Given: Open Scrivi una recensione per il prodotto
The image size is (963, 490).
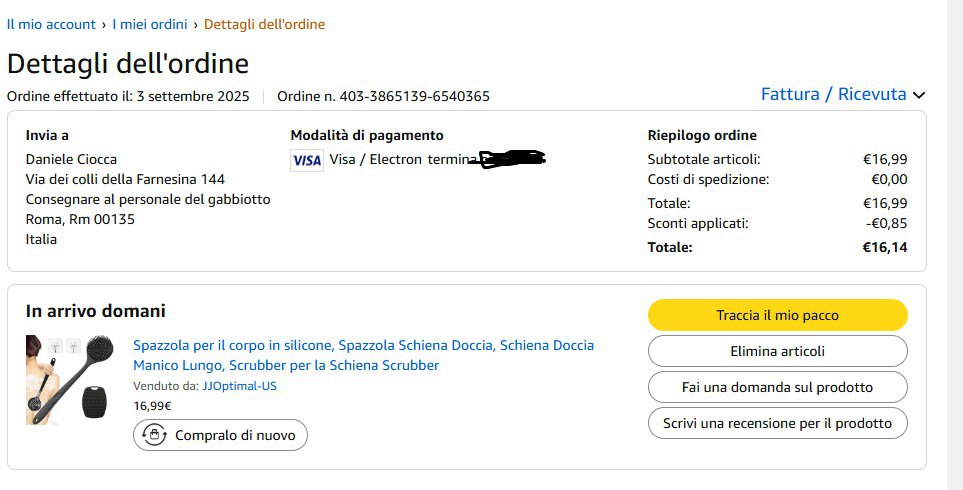Looking at the screenshot, I should click(777, 423).
